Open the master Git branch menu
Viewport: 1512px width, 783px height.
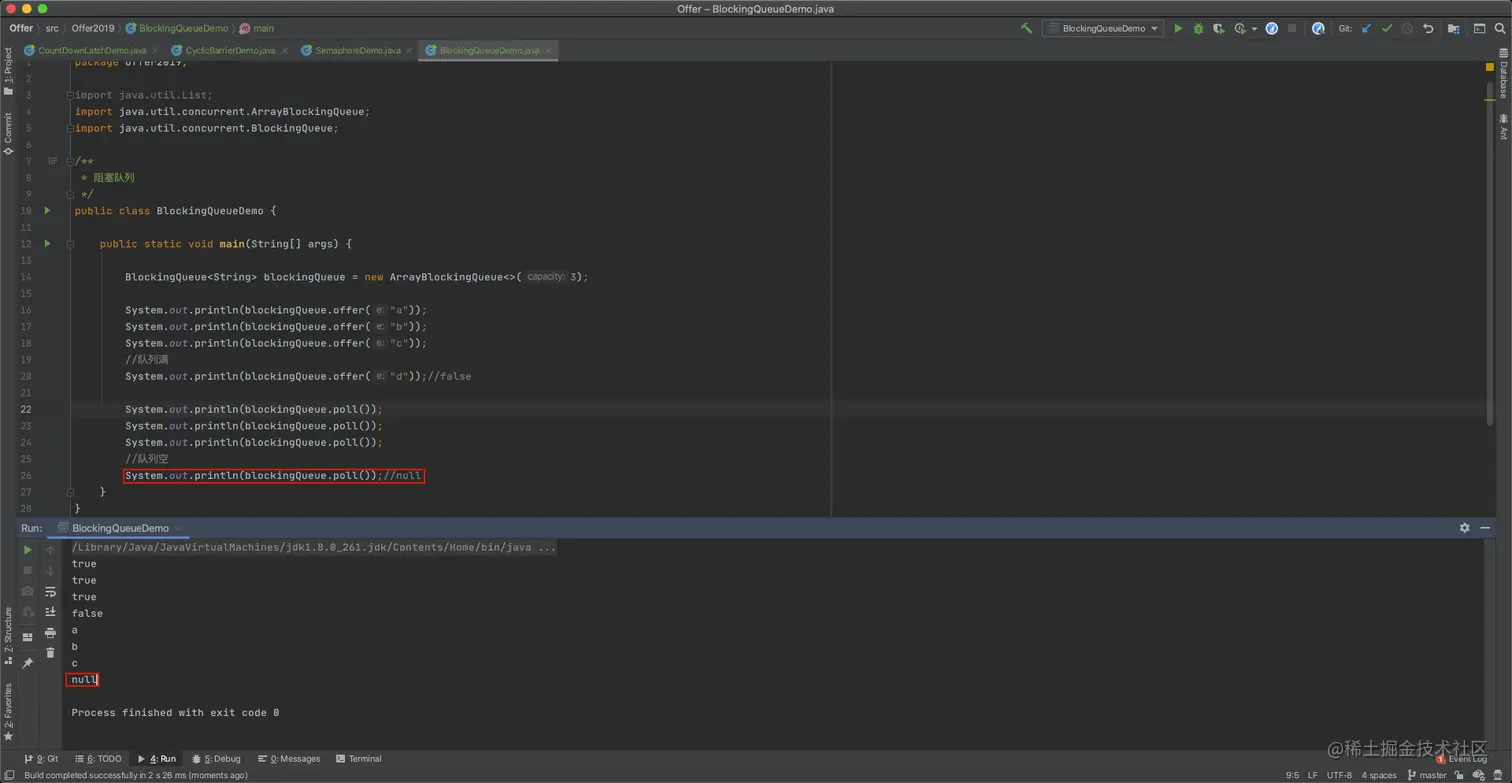pos(1426,775)
